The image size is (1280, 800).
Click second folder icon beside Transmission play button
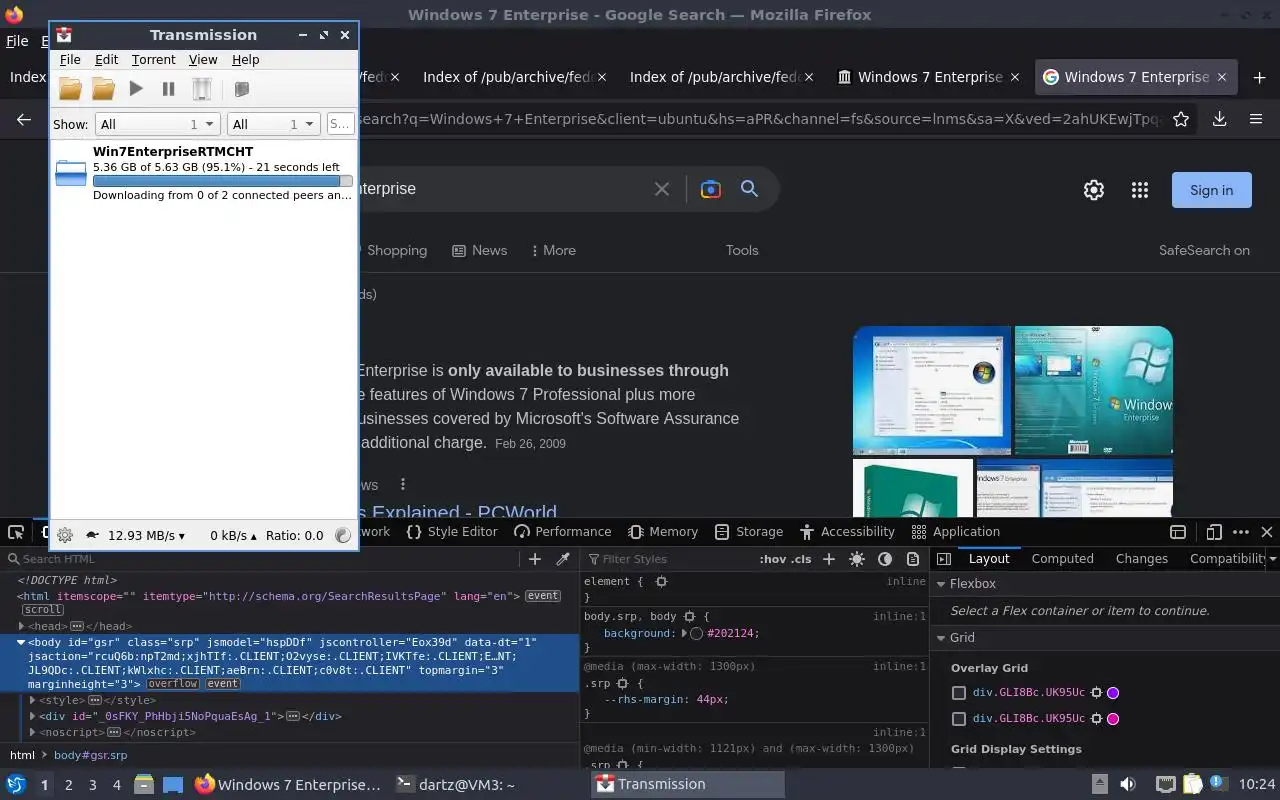(103, 89)
